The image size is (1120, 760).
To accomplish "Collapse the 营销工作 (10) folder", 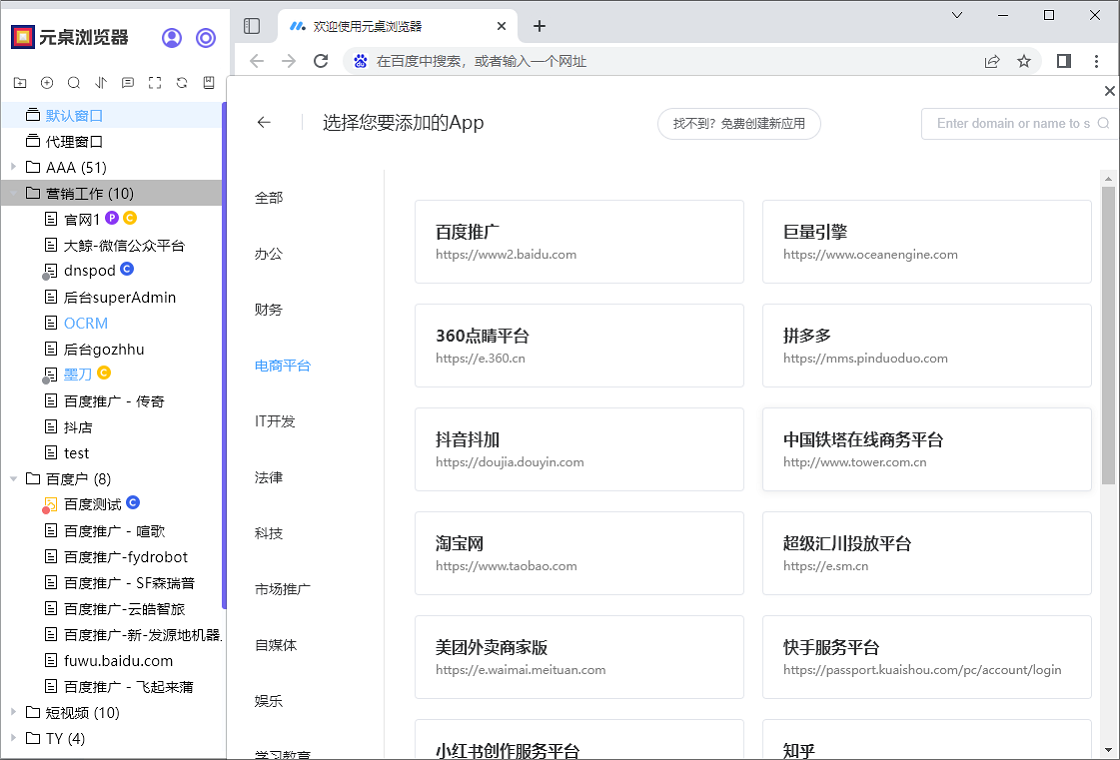I will click(14, 193).
